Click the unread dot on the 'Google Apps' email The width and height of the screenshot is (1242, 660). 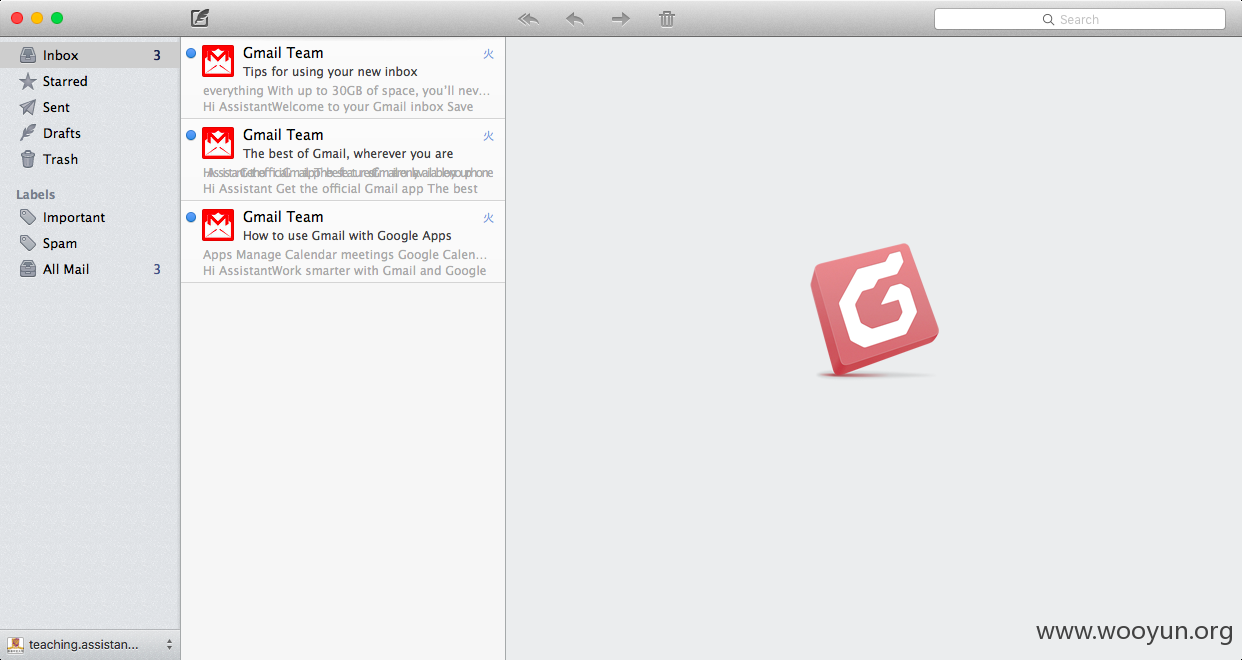coord(191,217)
